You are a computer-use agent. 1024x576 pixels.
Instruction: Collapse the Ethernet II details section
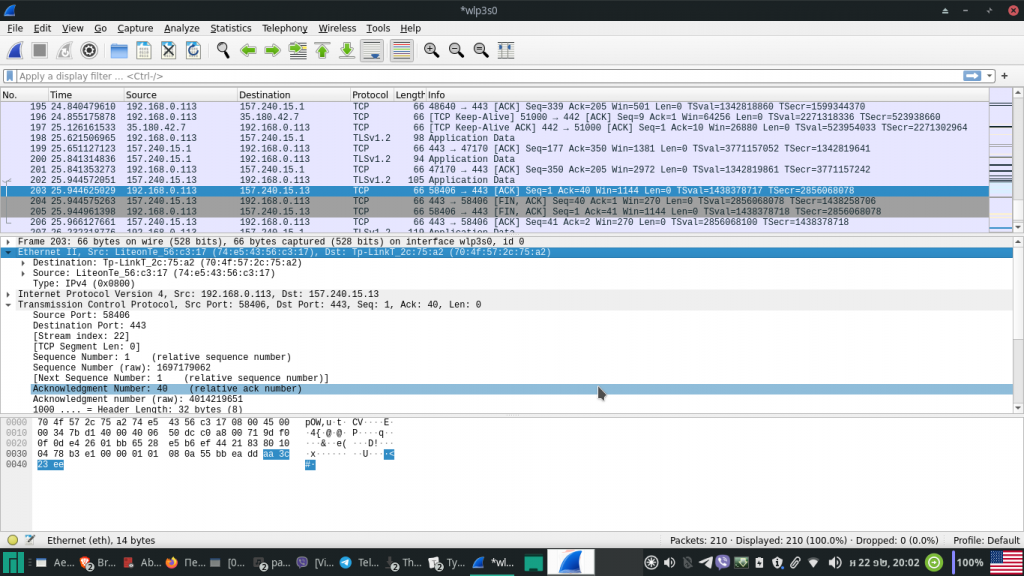[x=8, y=252]
